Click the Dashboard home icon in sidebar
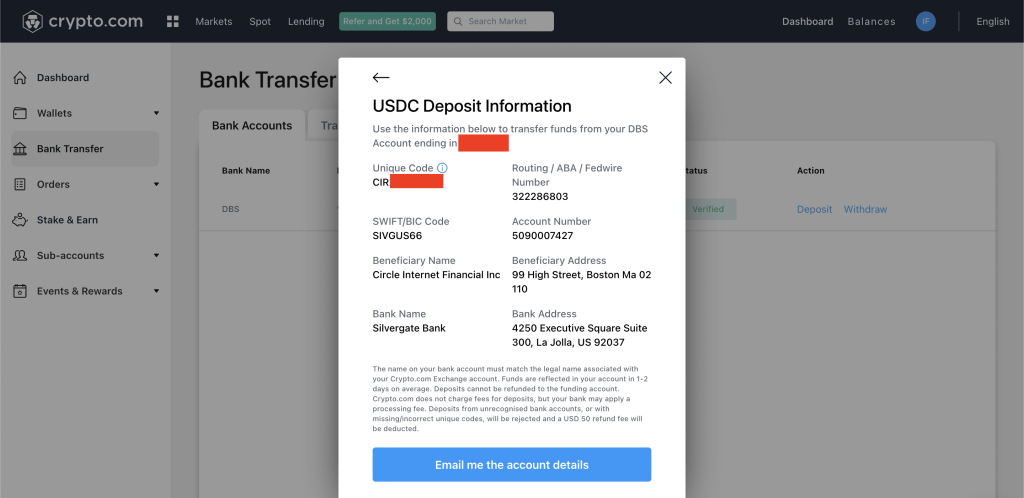Screen dimensions: 1024x498 [20, 78]
